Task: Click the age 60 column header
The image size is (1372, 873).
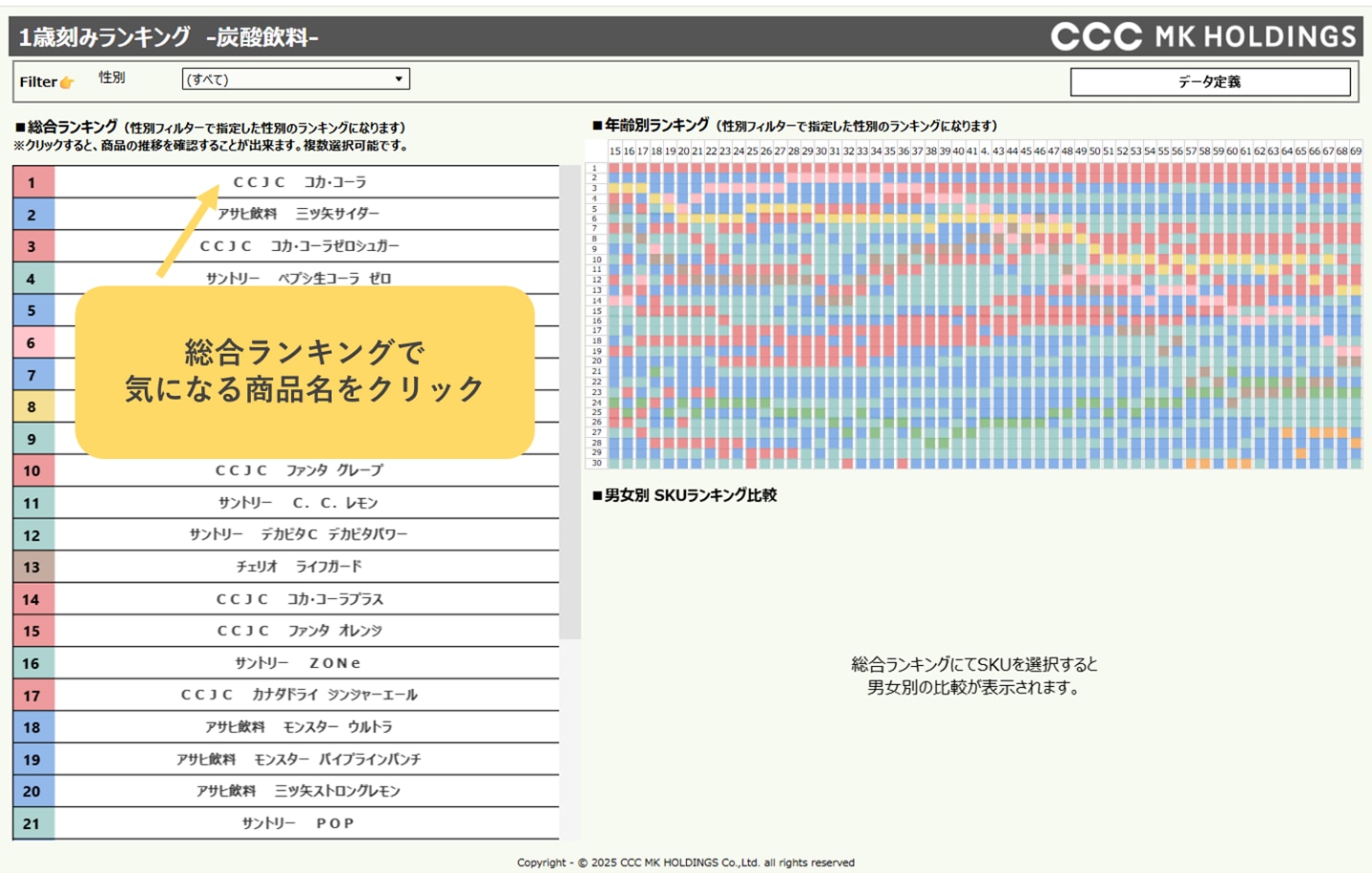Action: (1233, 151)
